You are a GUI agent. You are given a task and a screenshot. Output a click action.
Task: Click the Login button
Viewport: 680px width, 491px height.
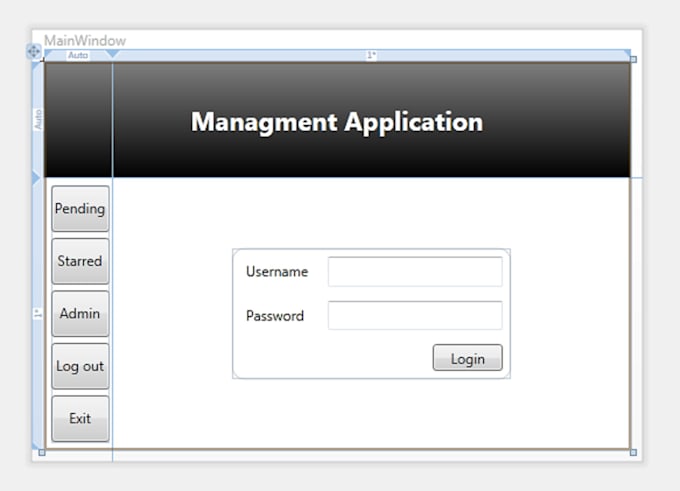point(468,358)
